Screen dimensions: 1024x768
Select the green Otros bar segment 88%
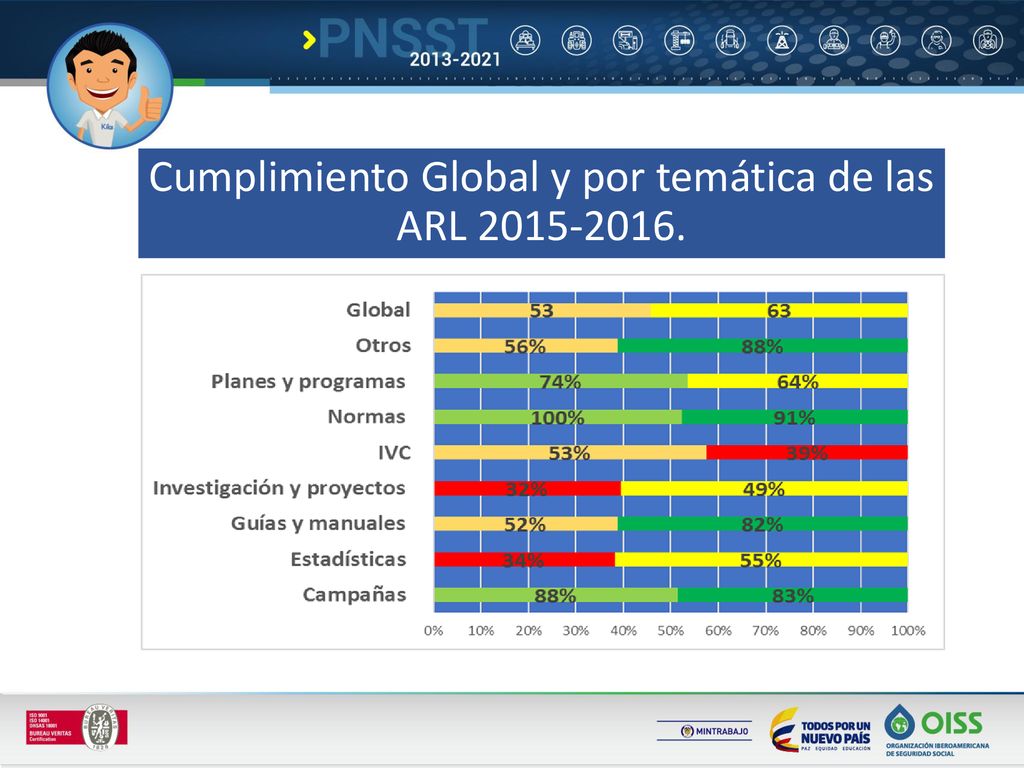tap(763, 345)
